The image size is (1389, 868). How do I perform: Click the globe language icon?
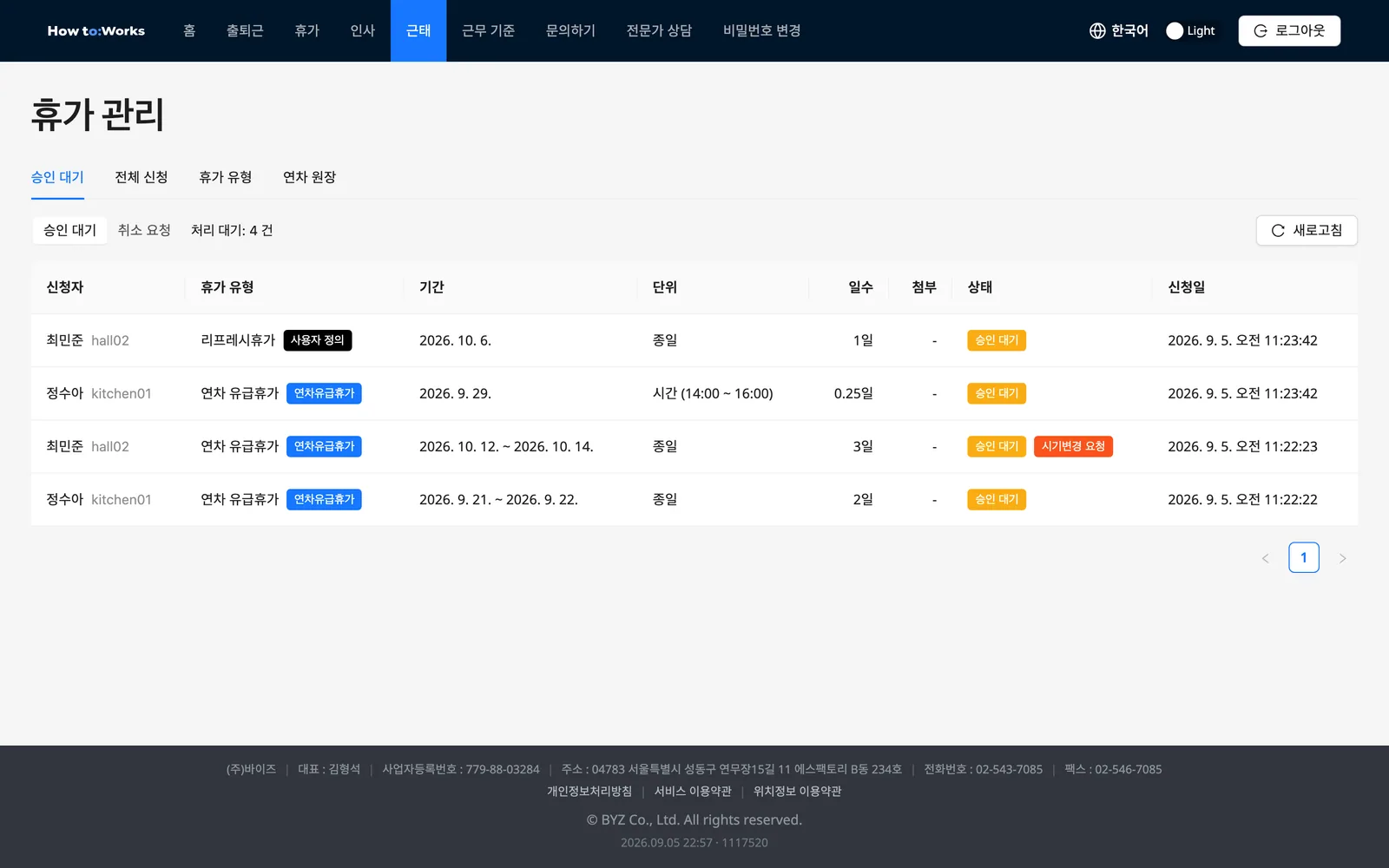click(1097, 30)
